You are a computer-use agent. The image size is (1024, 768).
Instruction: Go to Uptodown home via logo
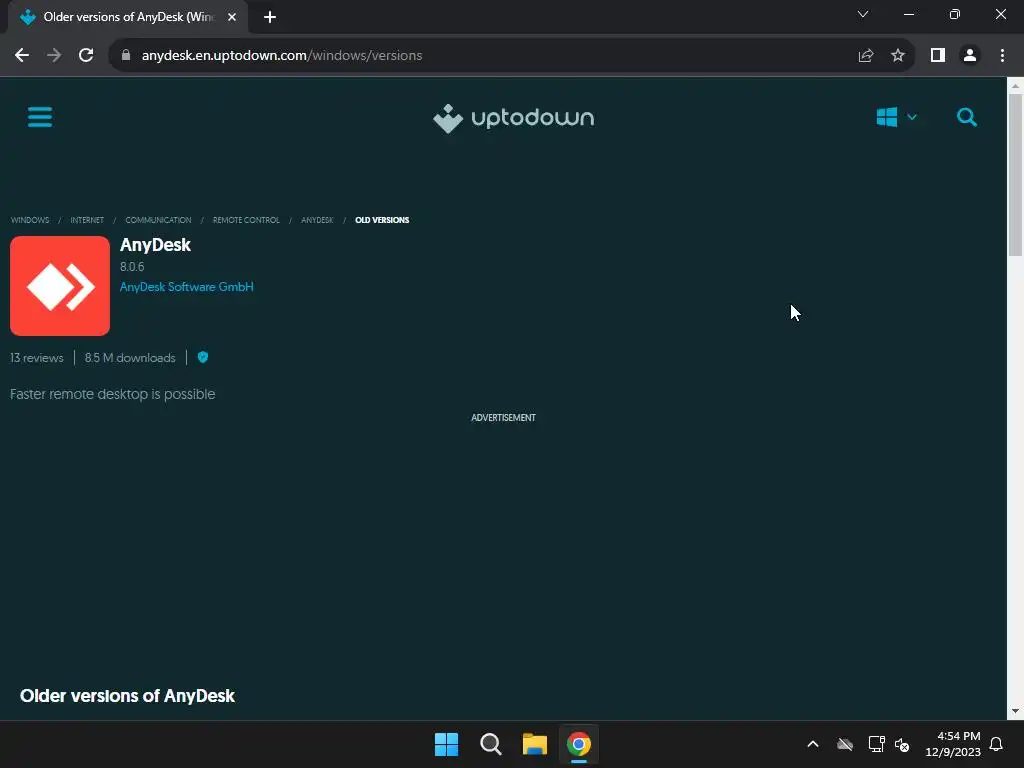513,118
